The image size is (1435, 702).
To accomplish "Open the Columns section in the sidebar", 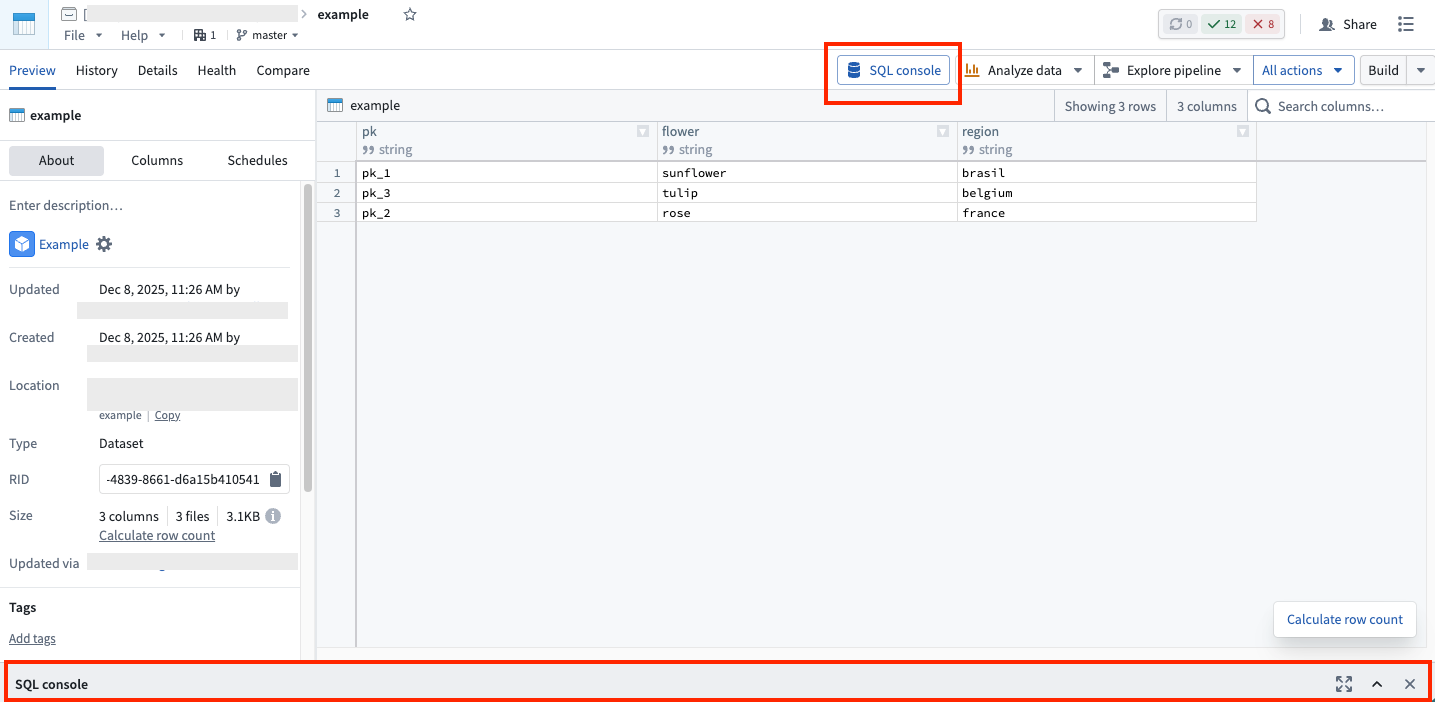I will (156, 160).
